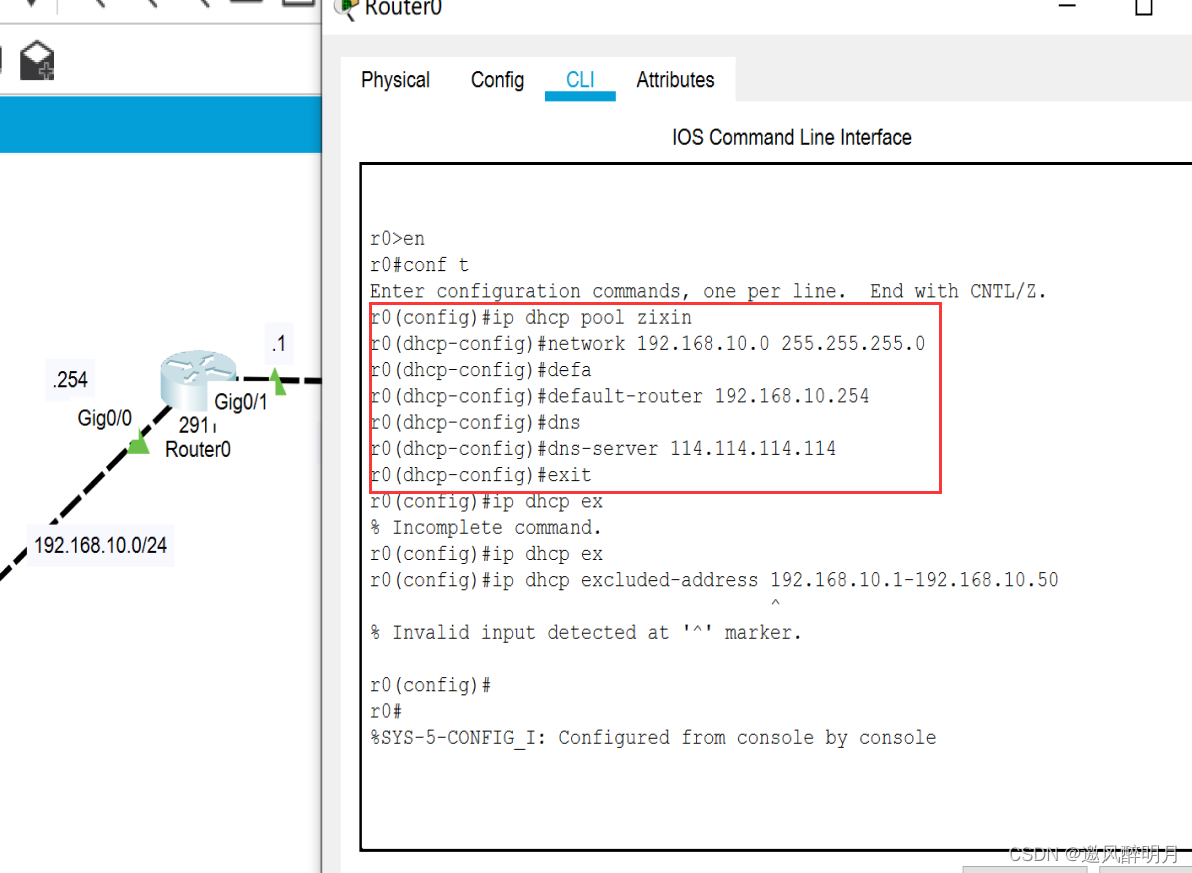Click the green link-status triangle near Gig0/1
Viewport: 1192px width, 873px height.
[x=277, y=382]
